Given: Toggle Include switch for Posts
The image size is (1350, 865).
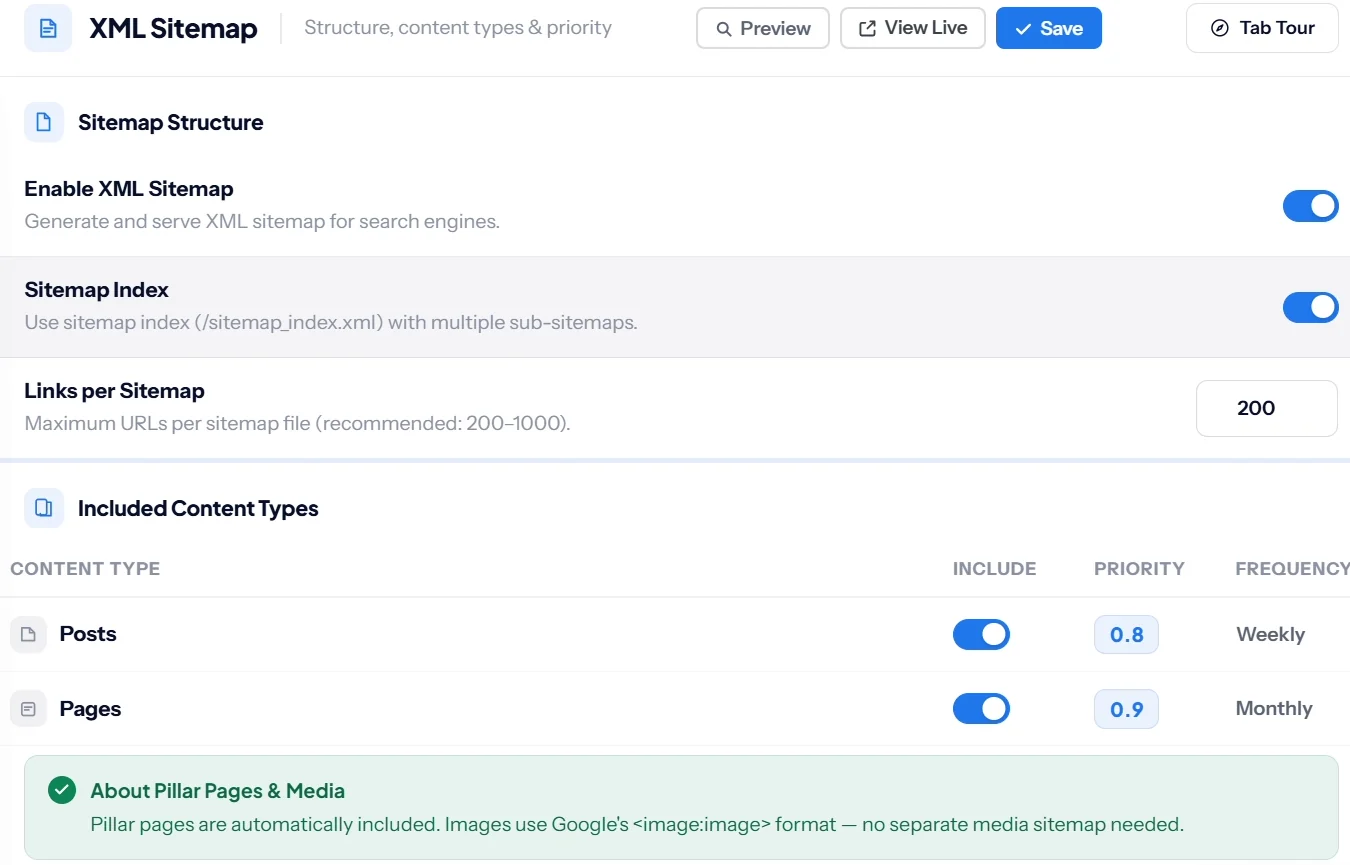Looking at the screenshot, I should click(x=981, y=634).
